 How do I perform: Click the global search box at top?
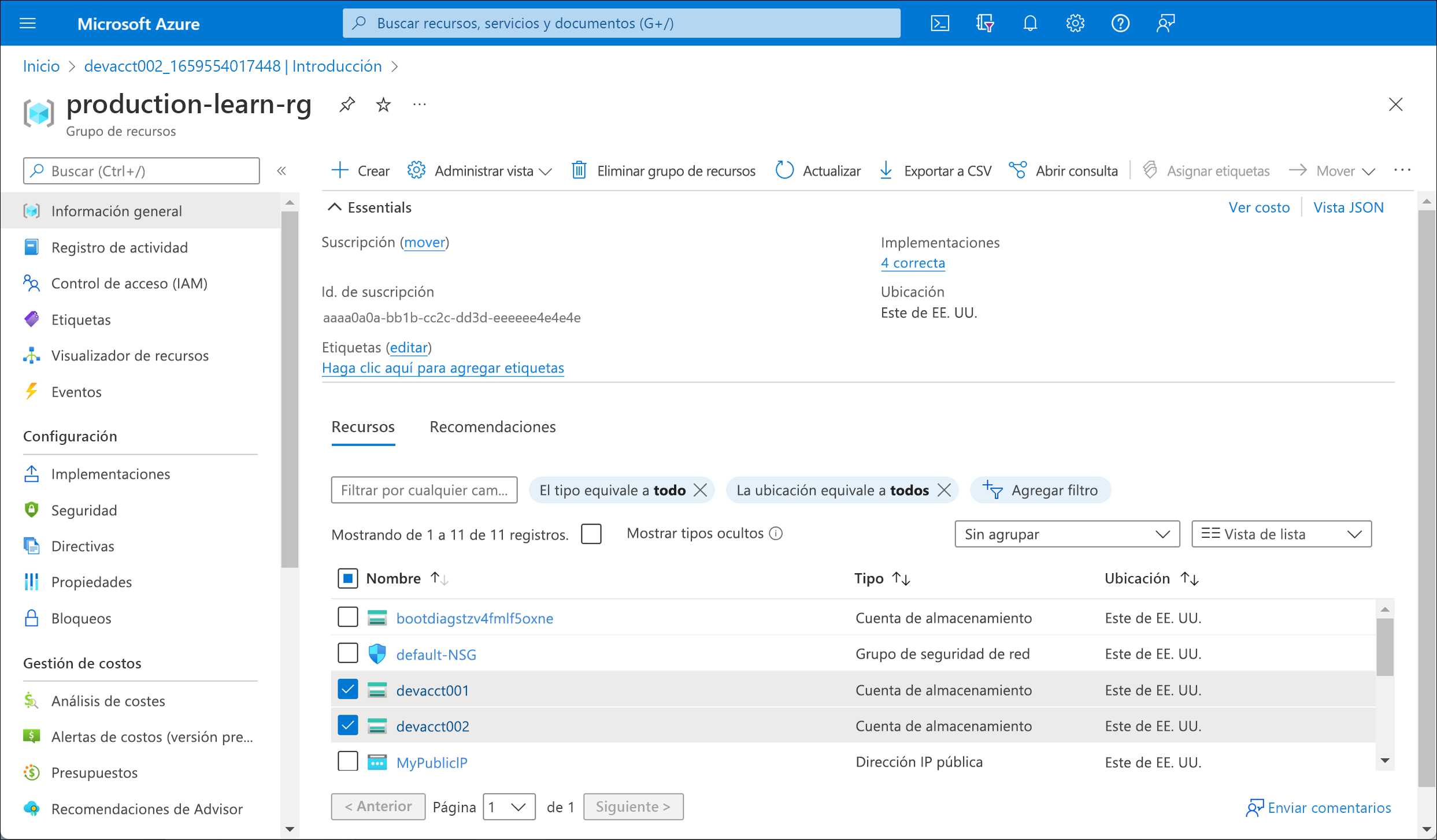(621, 23)
